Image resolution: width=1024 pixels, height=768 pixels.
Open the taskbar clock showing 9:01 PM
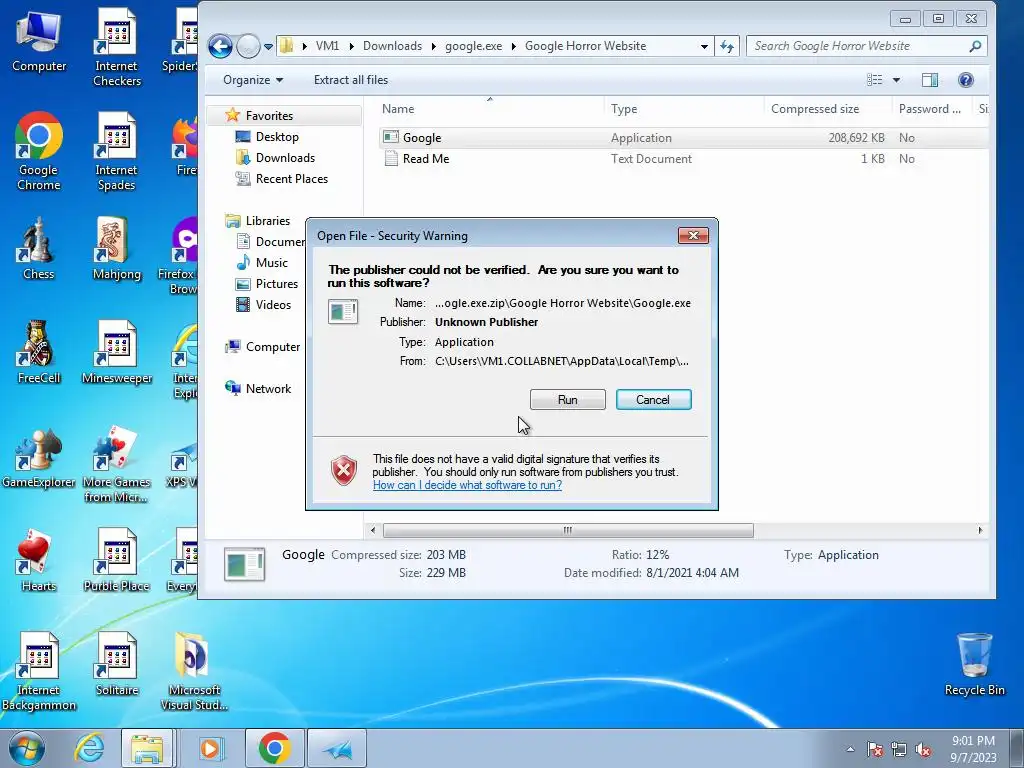(x=973, y=749)
